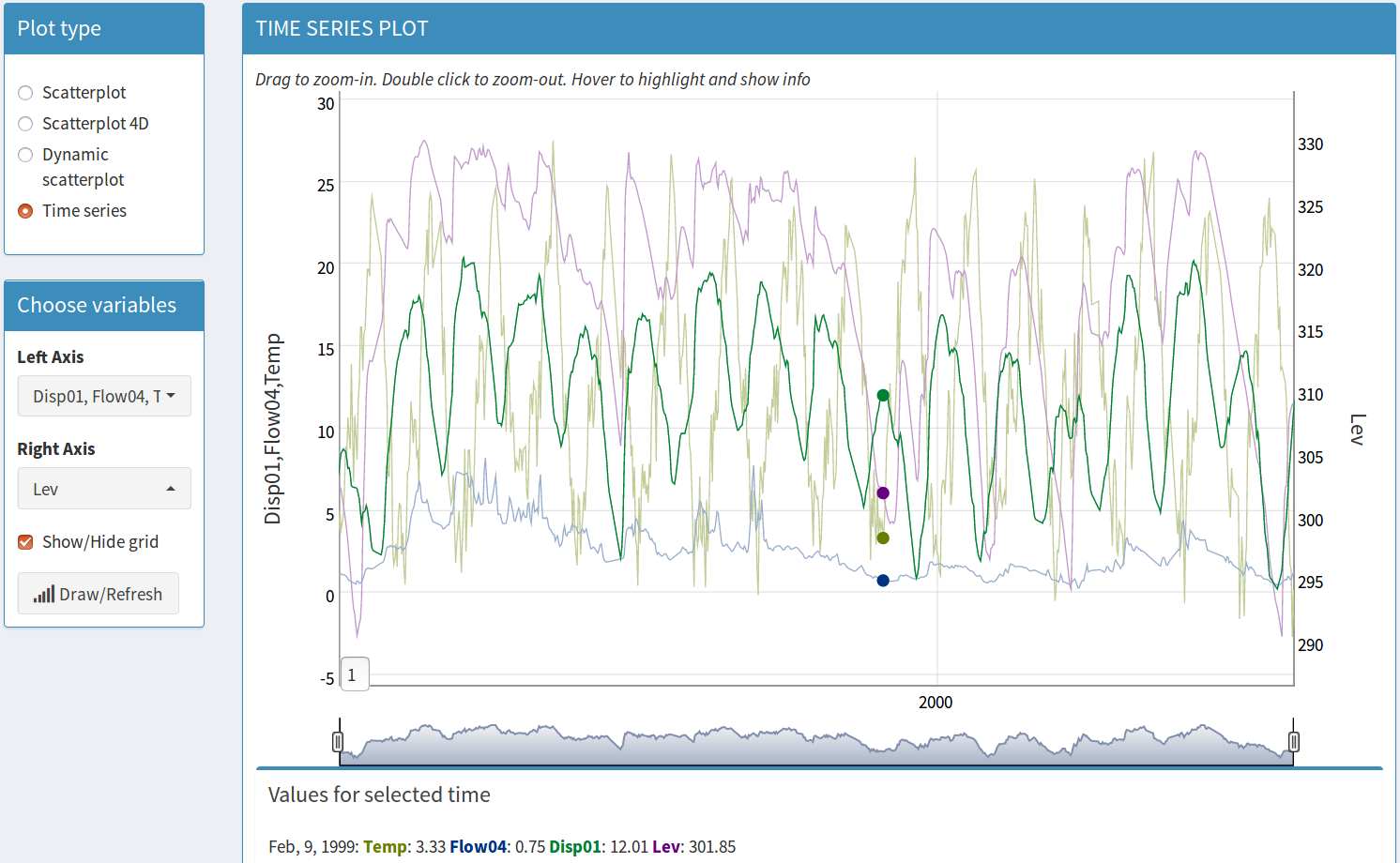The image size is (1400, 863).
Task: Click the small '1' box on chart
Action: (354, 674)
